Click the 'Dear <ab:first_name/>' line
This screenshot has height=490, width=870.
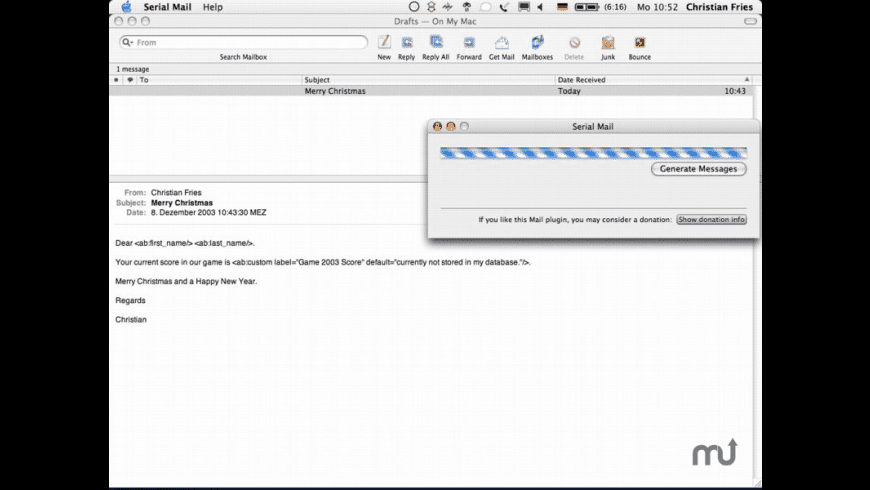(185, 243)
